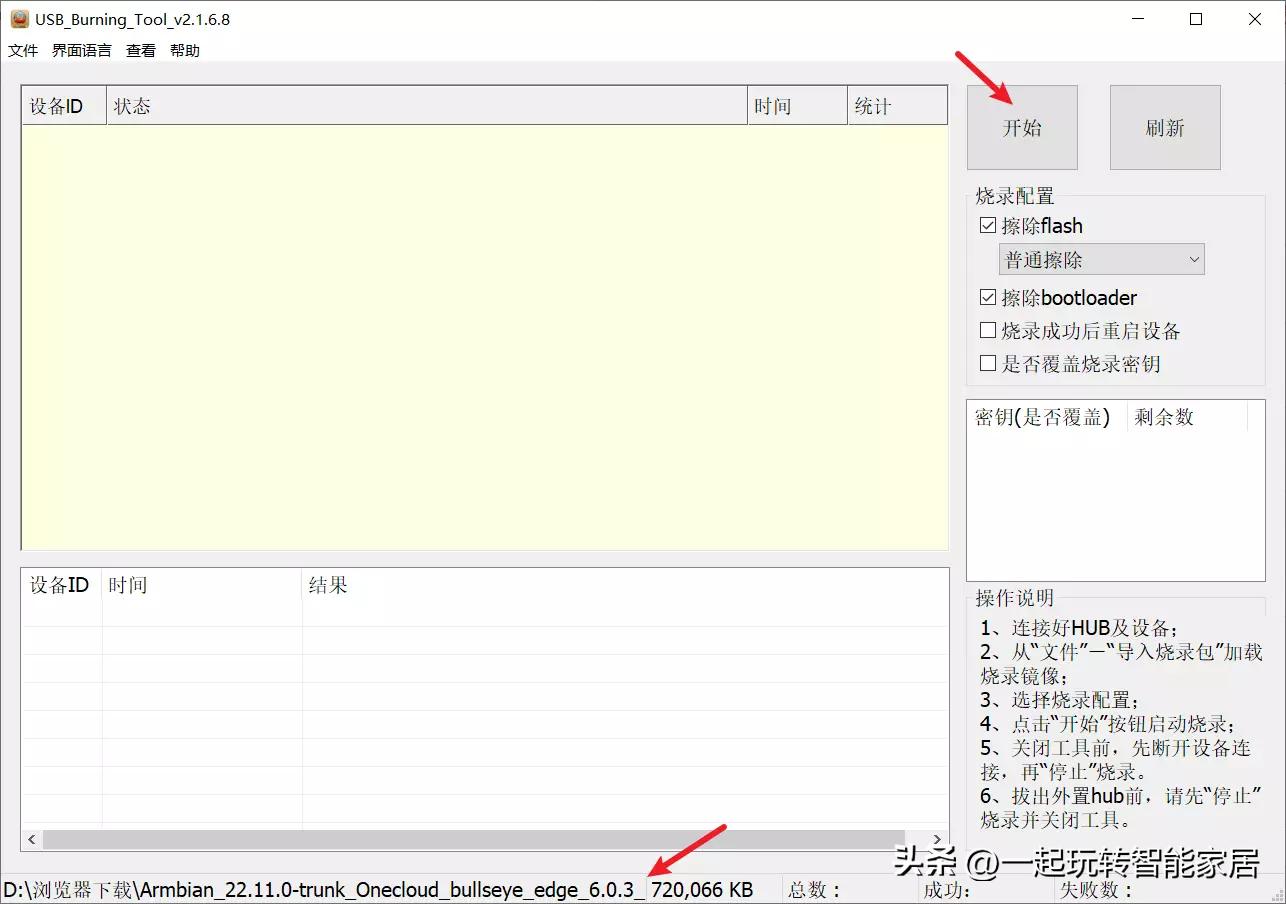Click the 开始 button to start burning

point(1021,127)
